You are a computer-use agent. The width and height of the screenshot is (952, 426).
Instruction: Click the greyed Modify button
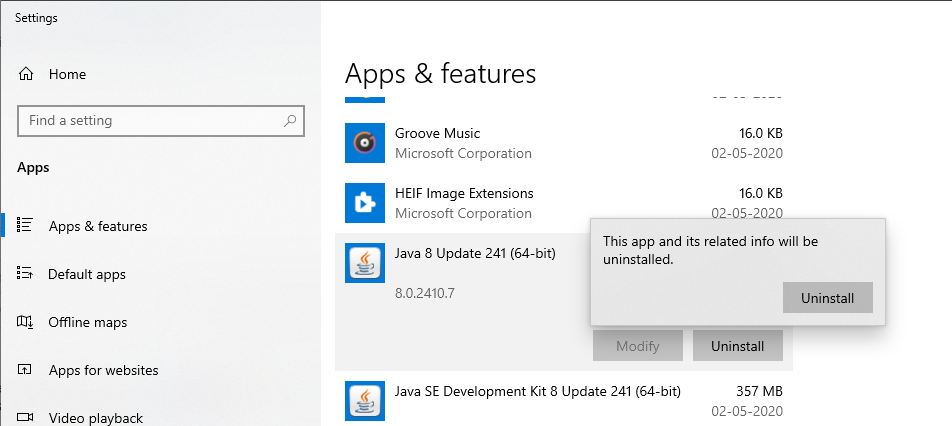638,346
